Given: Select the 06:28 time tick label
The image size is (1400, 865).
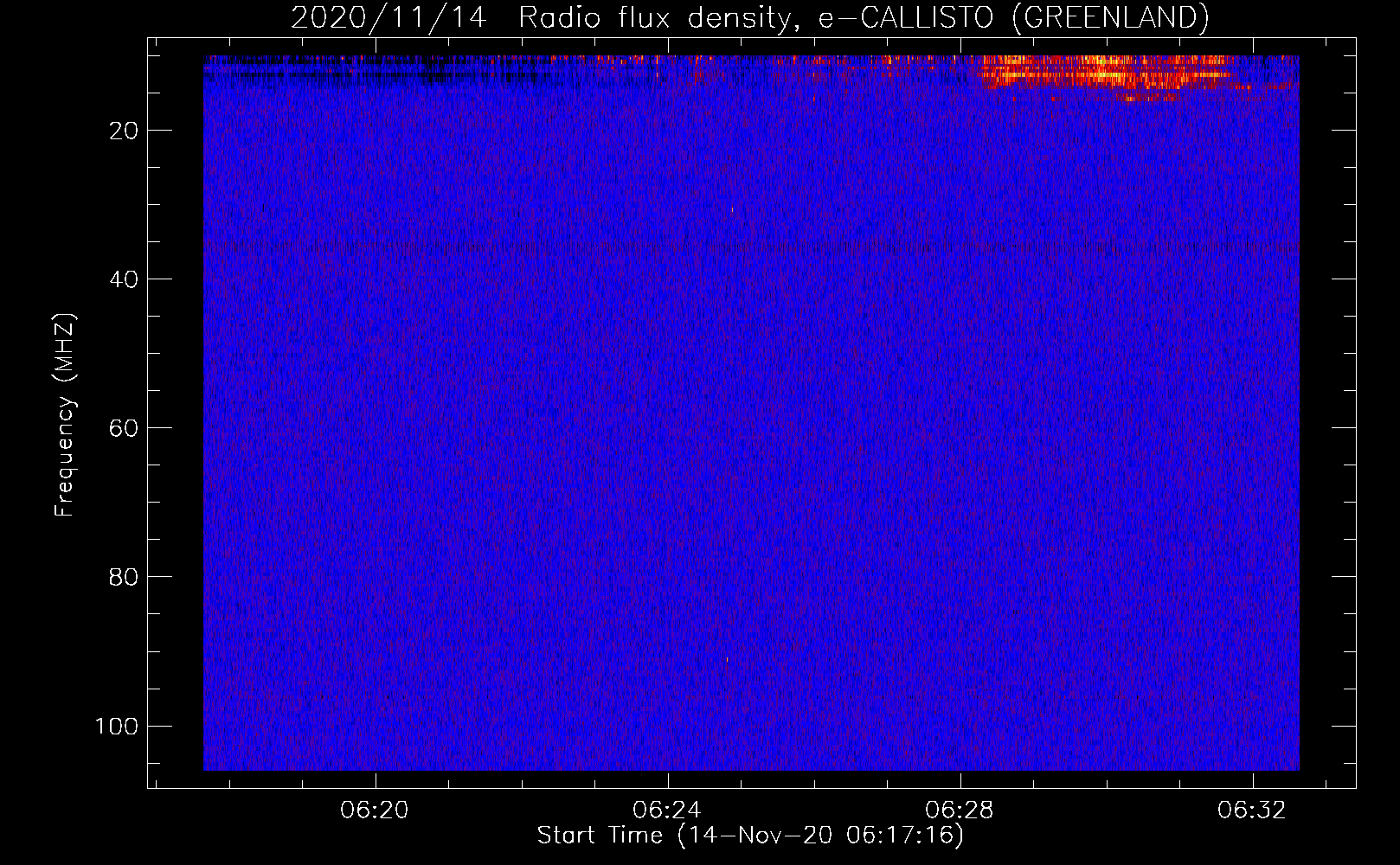Looking at the screenshot, I should click(x=959, y=811).
